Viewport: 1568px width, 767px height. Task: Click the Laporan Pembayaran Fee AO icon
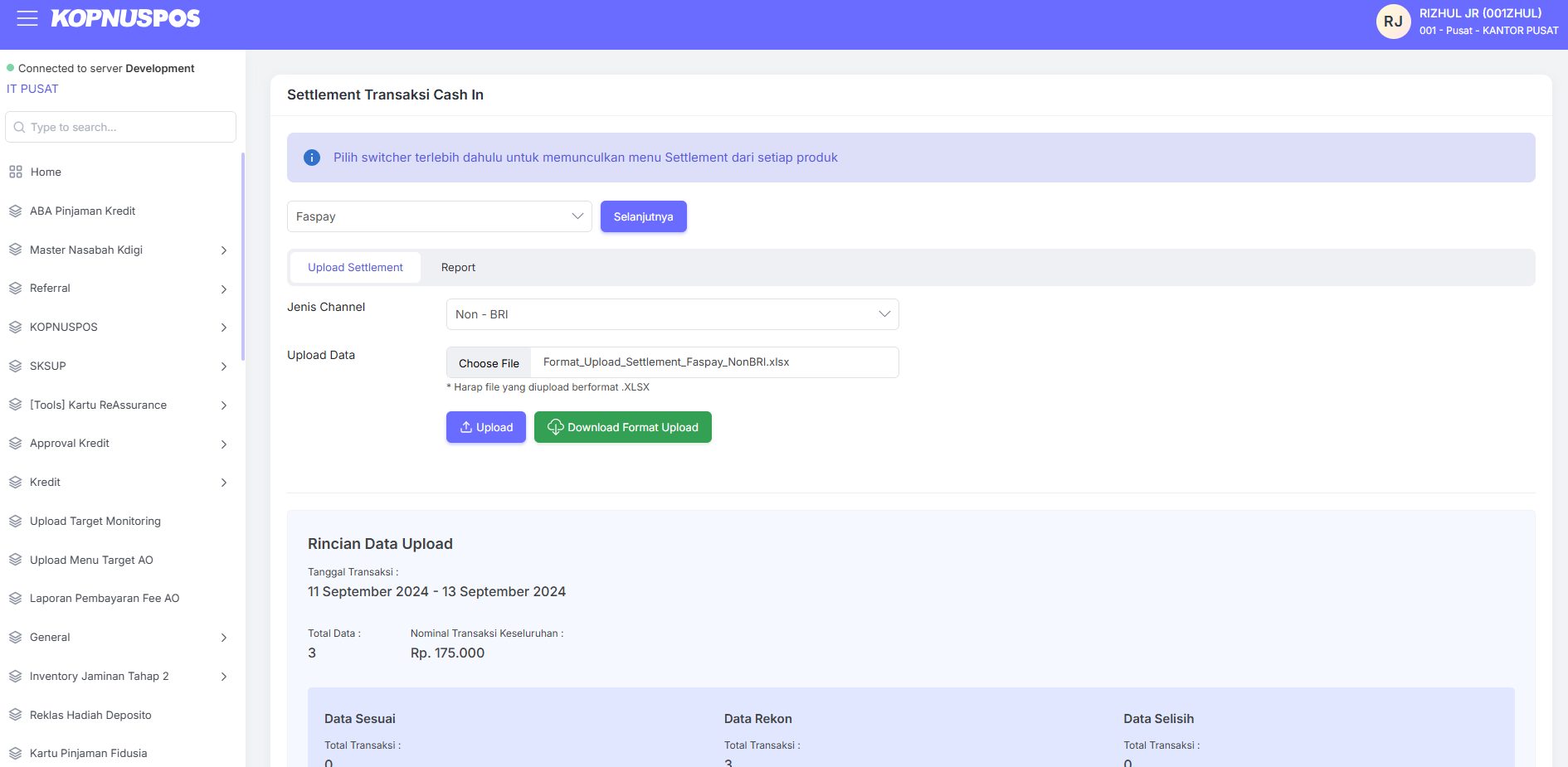tap(15, 598)
